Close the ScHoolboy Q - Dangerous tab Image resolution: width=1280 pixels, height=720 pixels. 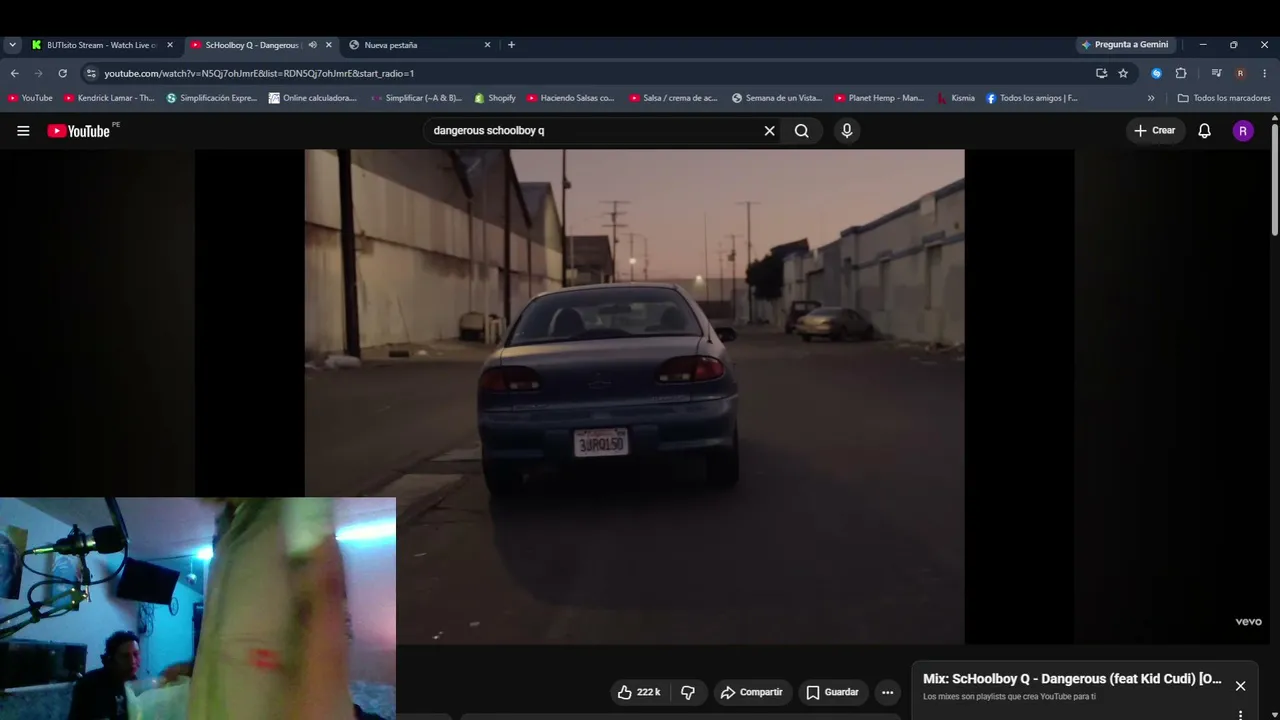point(328,45)
